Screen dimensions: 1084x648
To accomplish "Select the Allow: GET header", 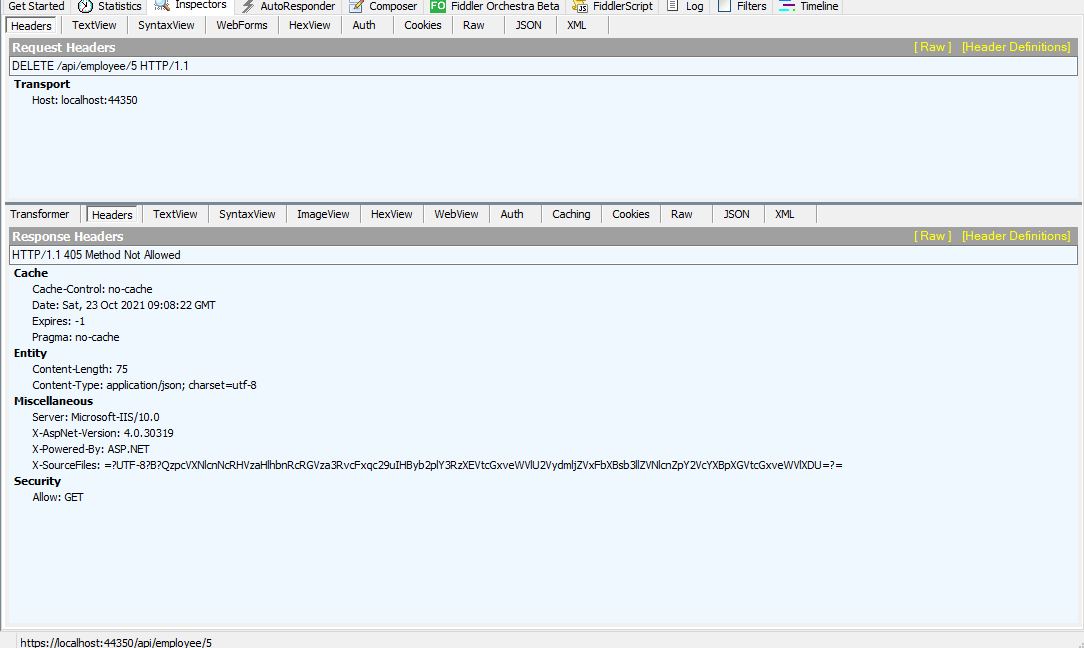I will 57,497.
